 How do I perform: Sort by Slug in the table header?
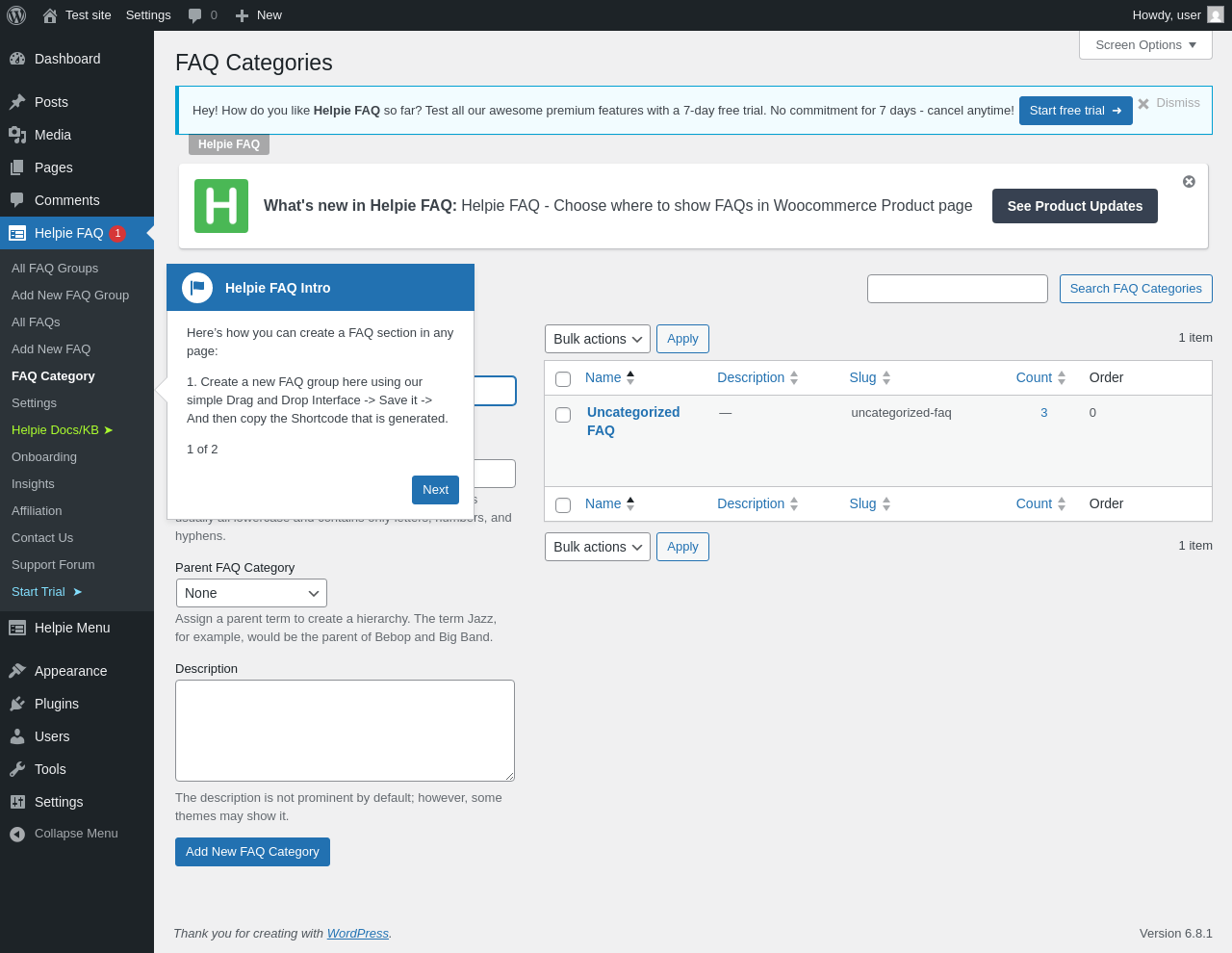870,377
